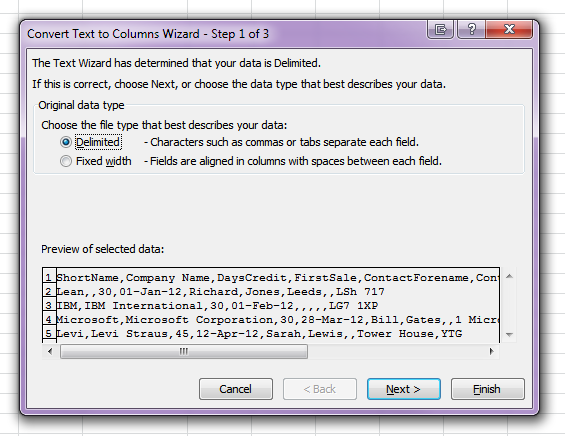This screenshot has height=436, width=565.
Task: Close the Convert Text to Columns Wizard
Action: click(x=509, y=29)
